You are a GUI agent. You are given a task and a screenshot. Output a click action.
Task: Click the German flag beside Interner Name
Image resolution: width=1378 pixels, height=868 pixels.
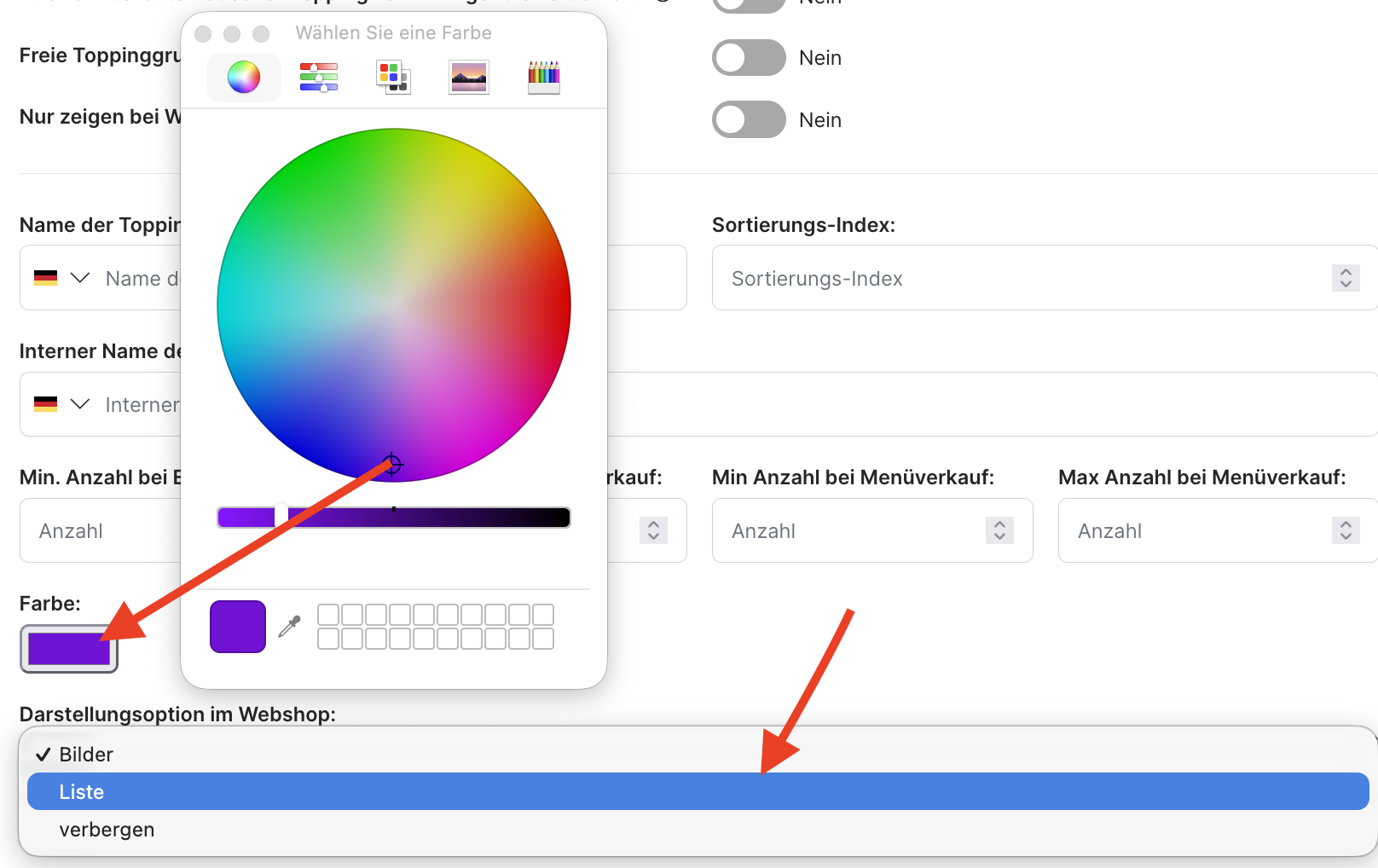tap(45, 404)
